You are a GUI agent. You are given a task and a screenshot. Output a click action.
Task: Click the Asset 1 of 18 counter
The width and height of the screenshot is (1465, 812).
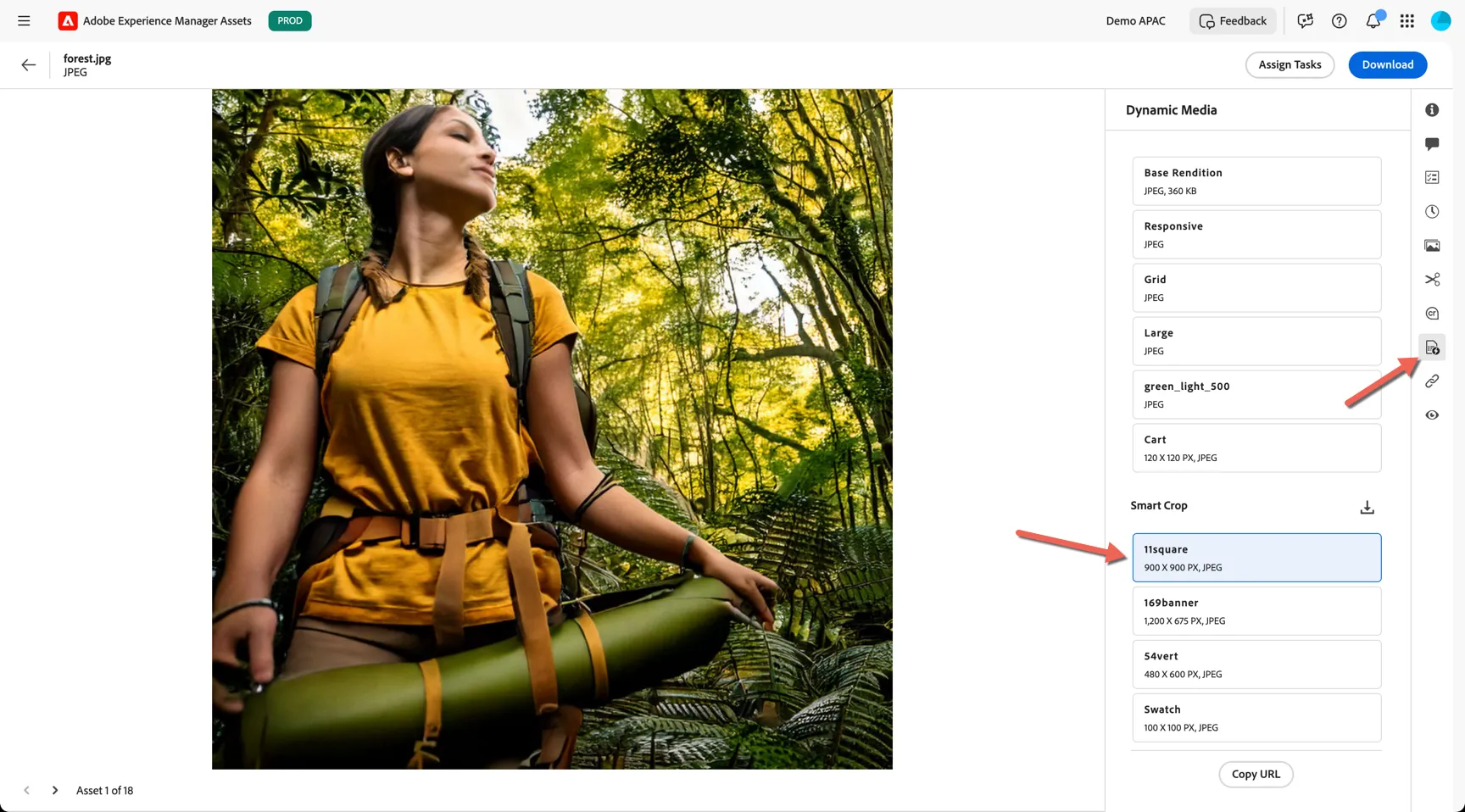105,791
